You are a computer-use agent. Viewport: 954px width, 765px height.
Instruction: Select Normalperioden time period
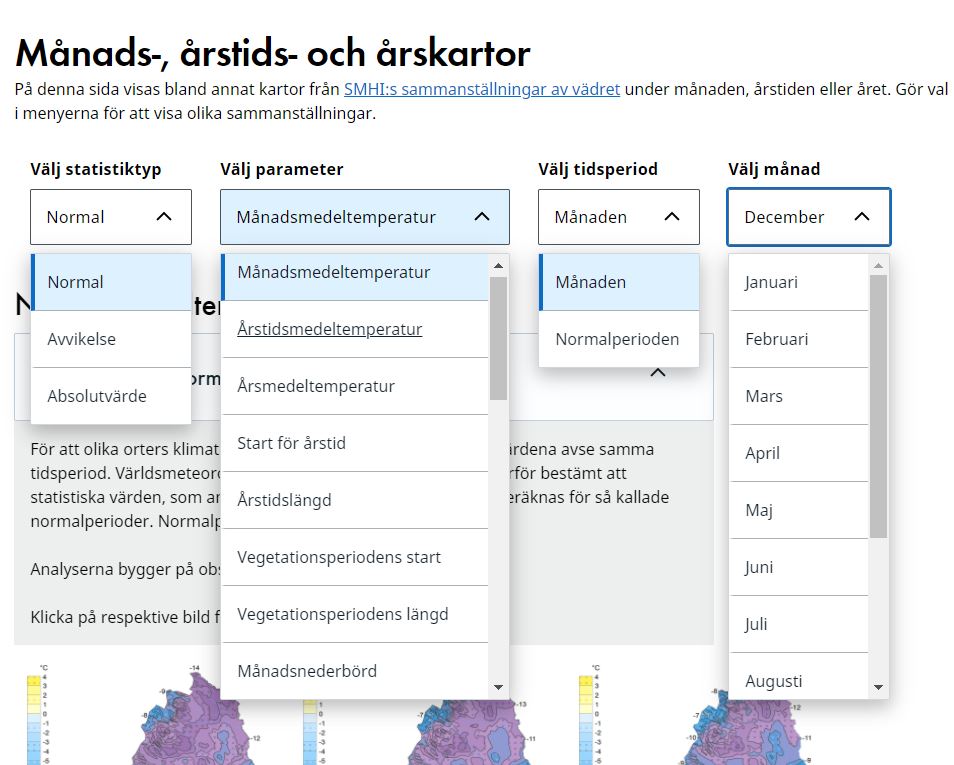point(617,339)
